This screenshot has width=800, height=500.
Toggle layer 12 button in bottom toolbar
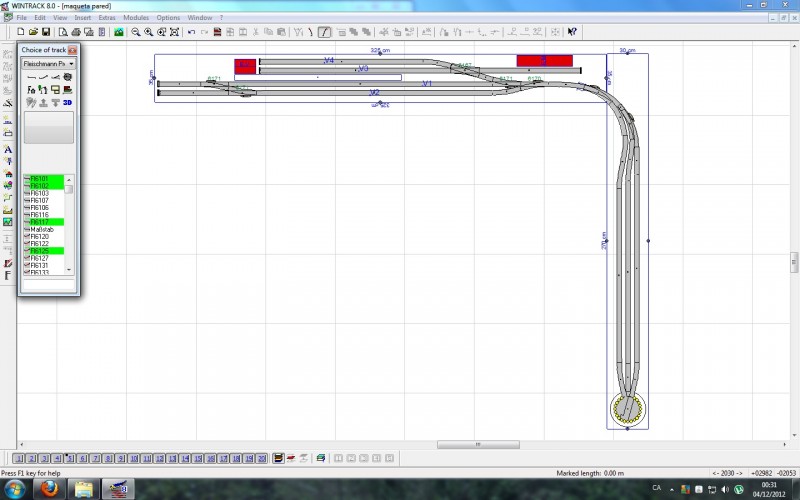point(159,458)
